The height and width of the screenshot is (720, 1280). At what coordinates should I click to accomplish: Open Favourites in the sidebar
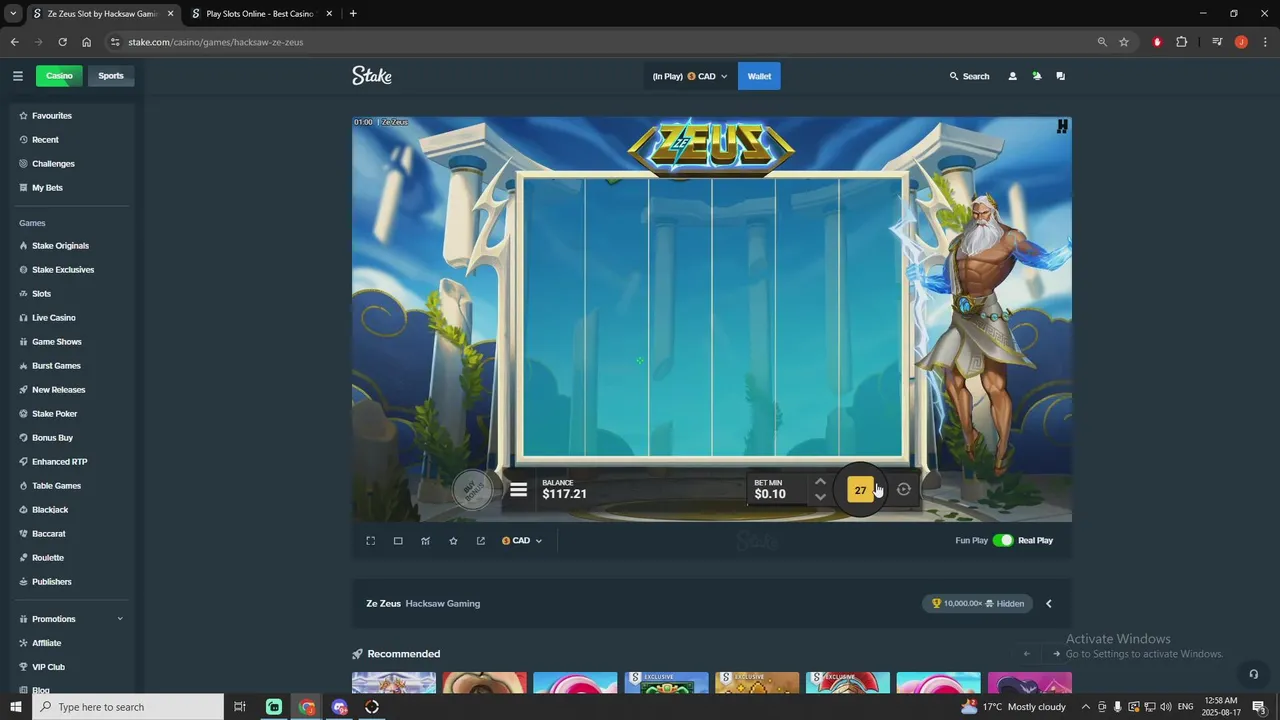tap(70, 116)
